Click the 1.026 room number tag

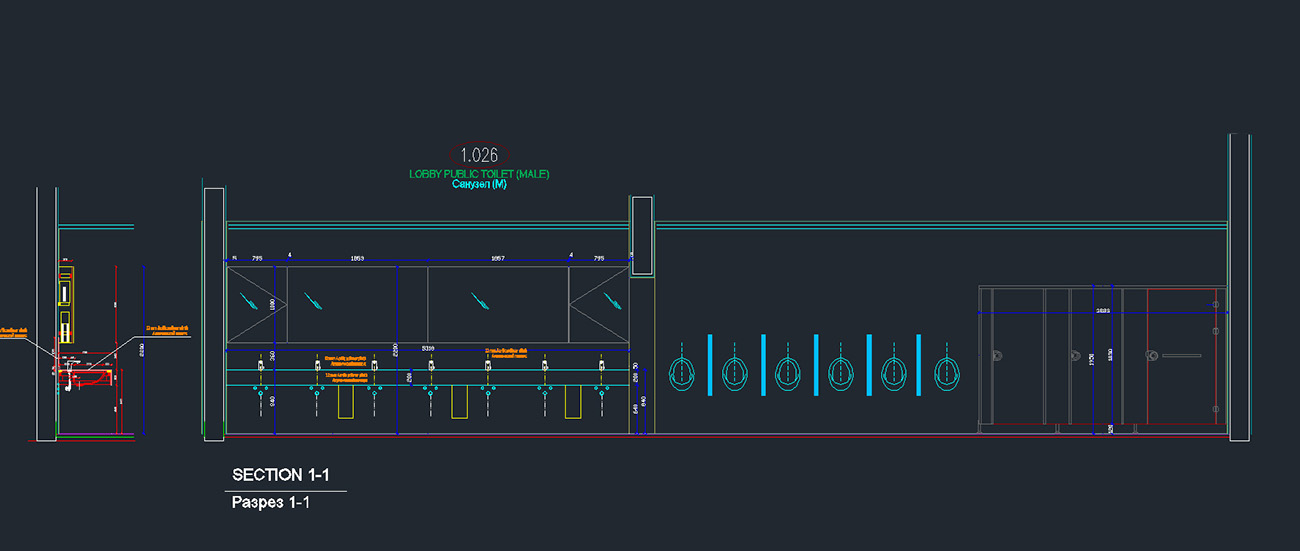point(479,155)
